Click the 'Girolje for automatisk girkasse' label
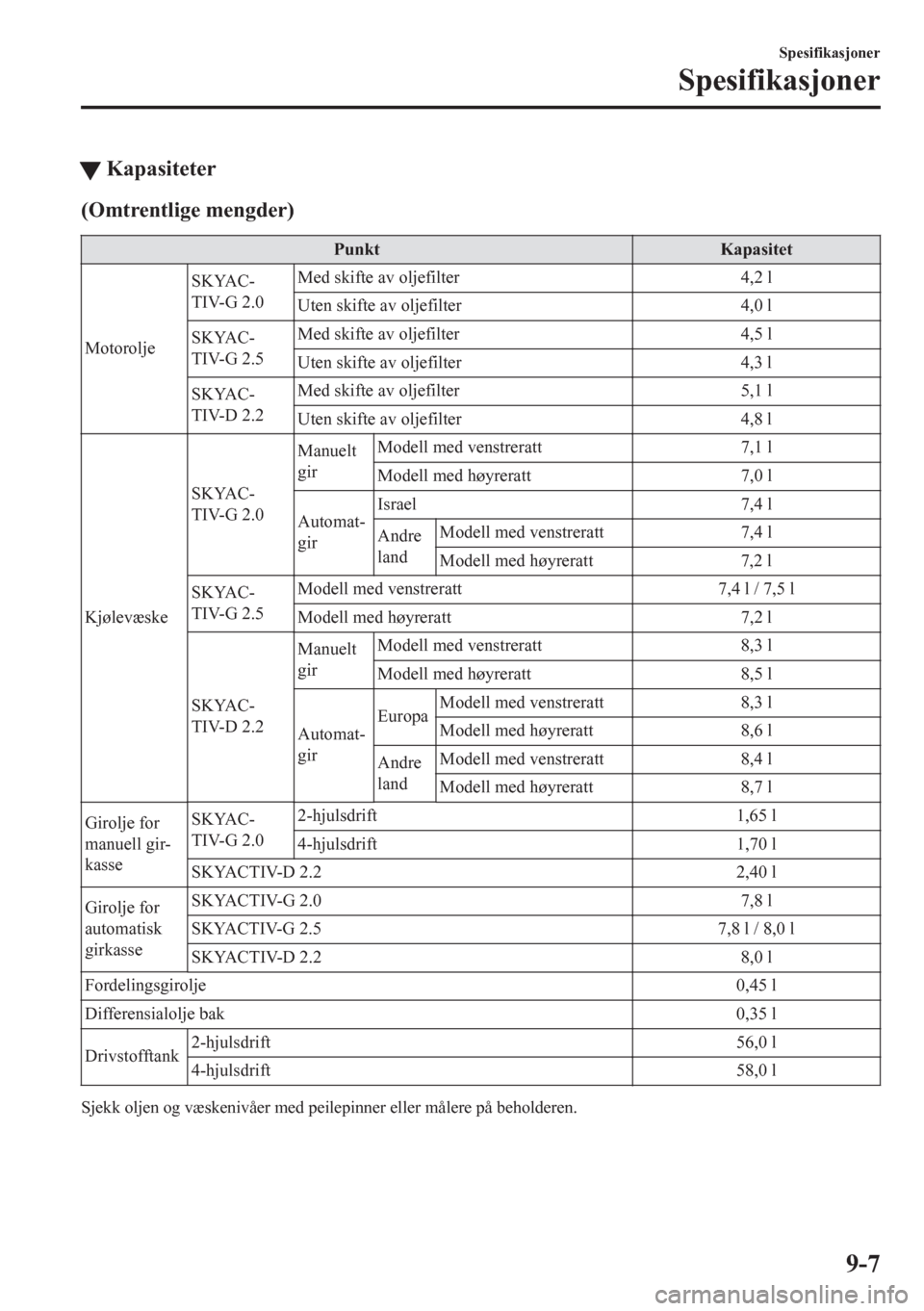Image resolution: width=924 pixels, height=1311 pixels. [x=123, y=929]
